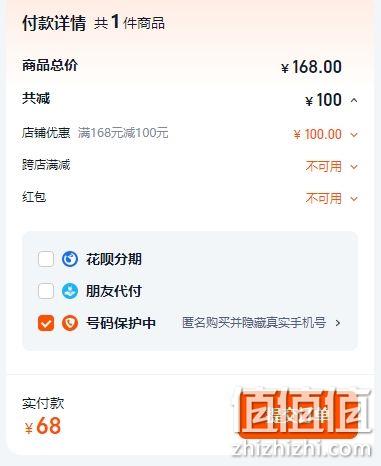Click the 不可用 status beside 红包
This screenshot has width=381, height=466.
(324, 198)
